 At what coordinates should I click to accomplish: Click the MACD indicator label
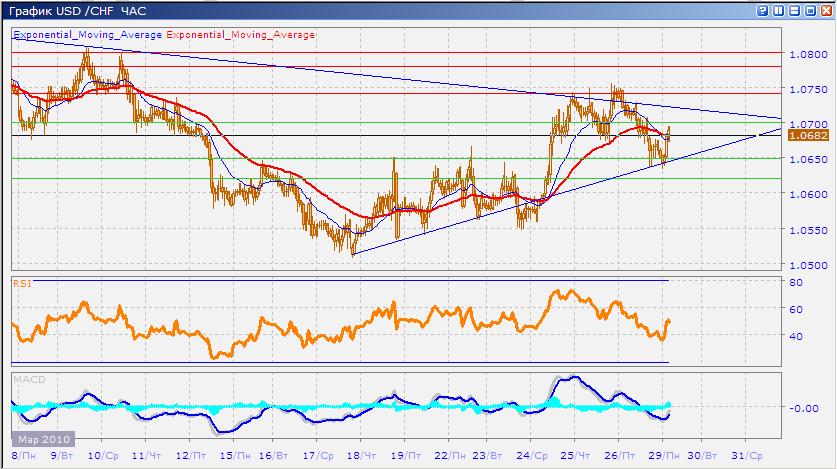point(29,379)
